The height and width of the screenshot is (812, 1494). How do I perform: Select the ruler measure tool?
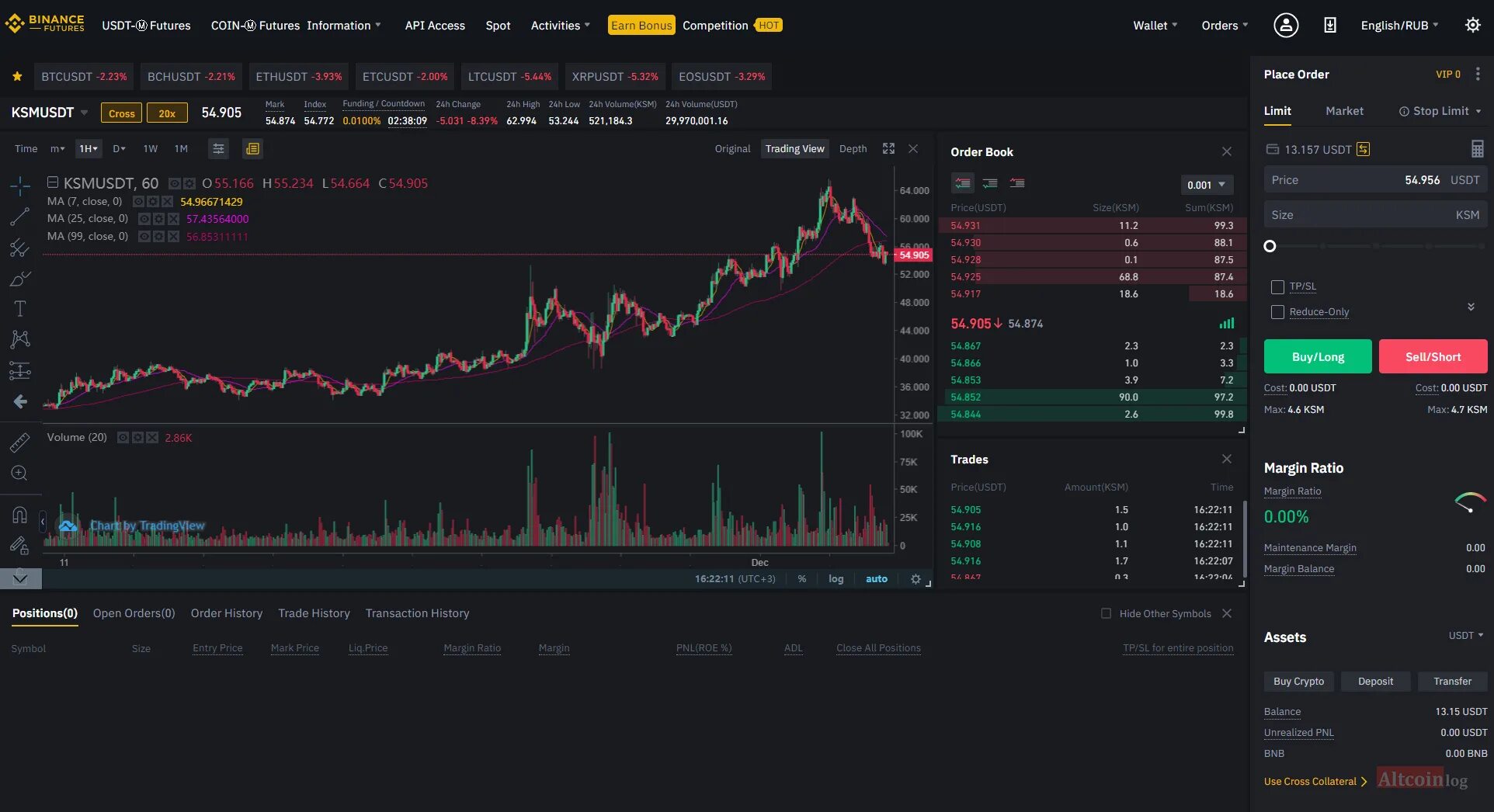click(x=20, y=442)
